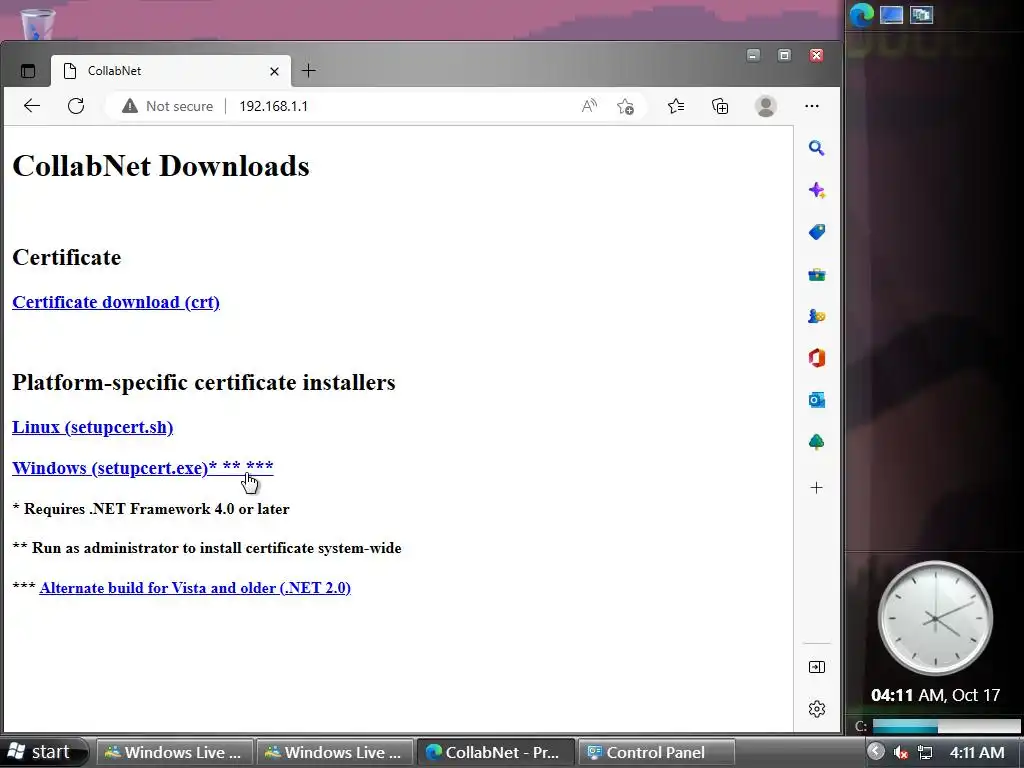The image size is (1024, 768).
Task: Open Alternate build for Vista and older
Action: click(x=195, y=588)
